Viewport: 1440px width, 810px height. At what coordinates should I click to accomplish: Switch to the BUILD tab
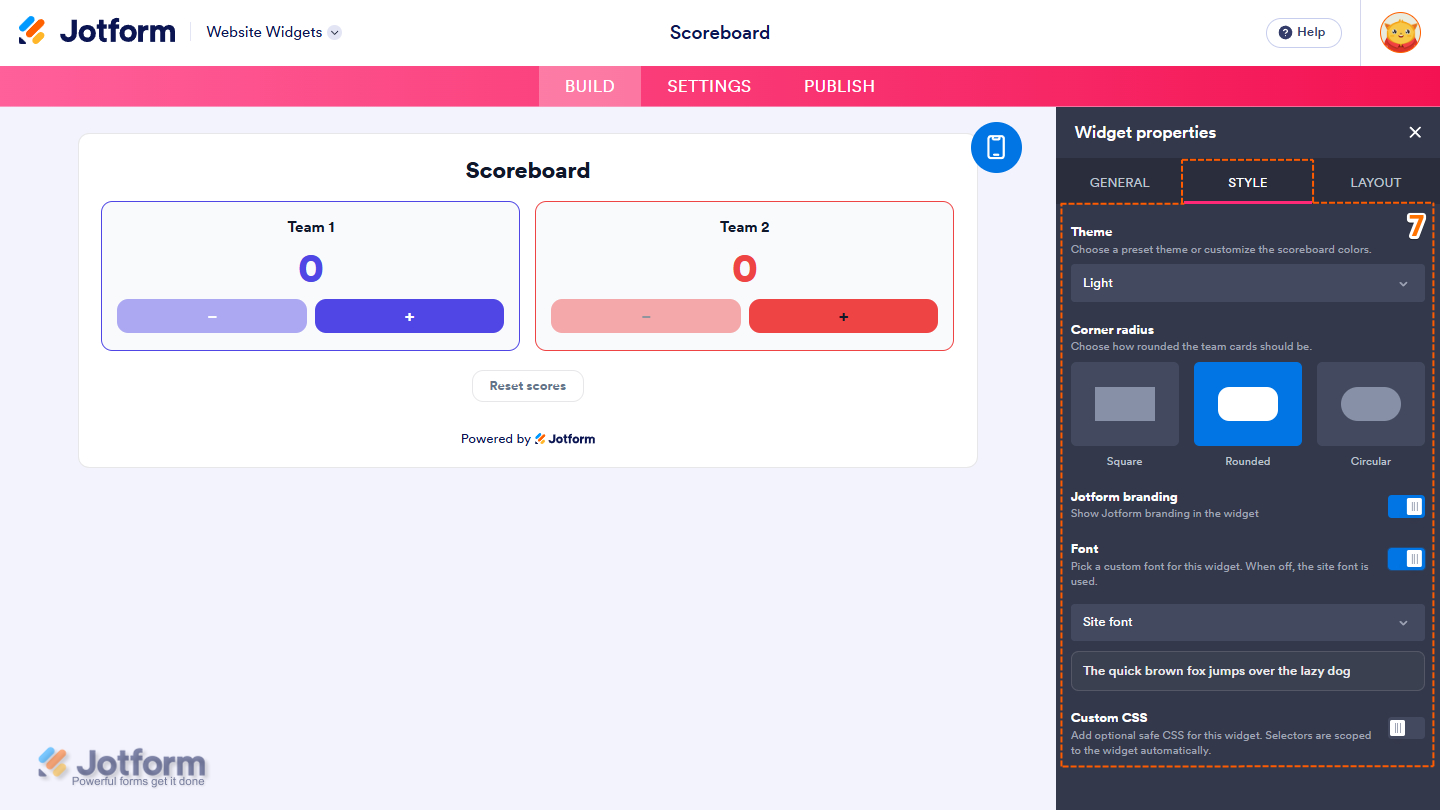[x=590, y=86]
